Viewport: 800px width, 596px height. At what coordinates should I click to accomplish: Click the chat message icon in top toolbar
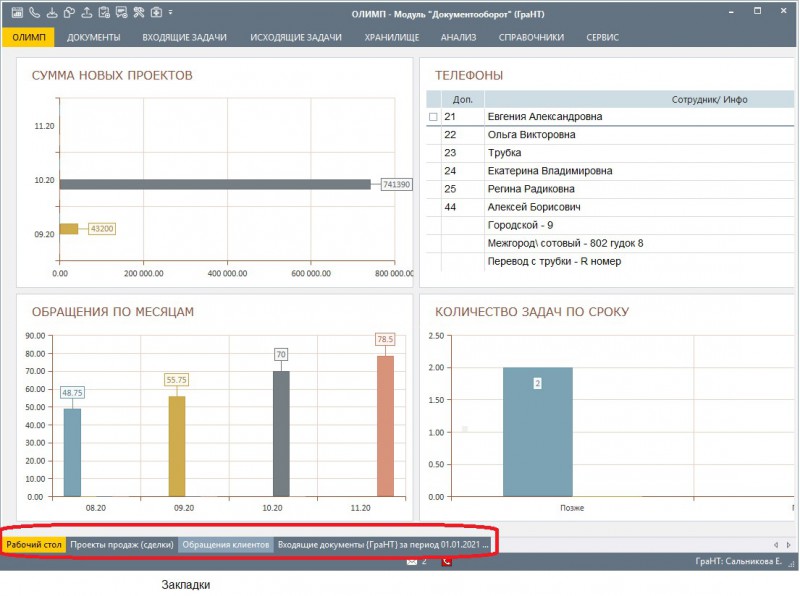(121, 13)
